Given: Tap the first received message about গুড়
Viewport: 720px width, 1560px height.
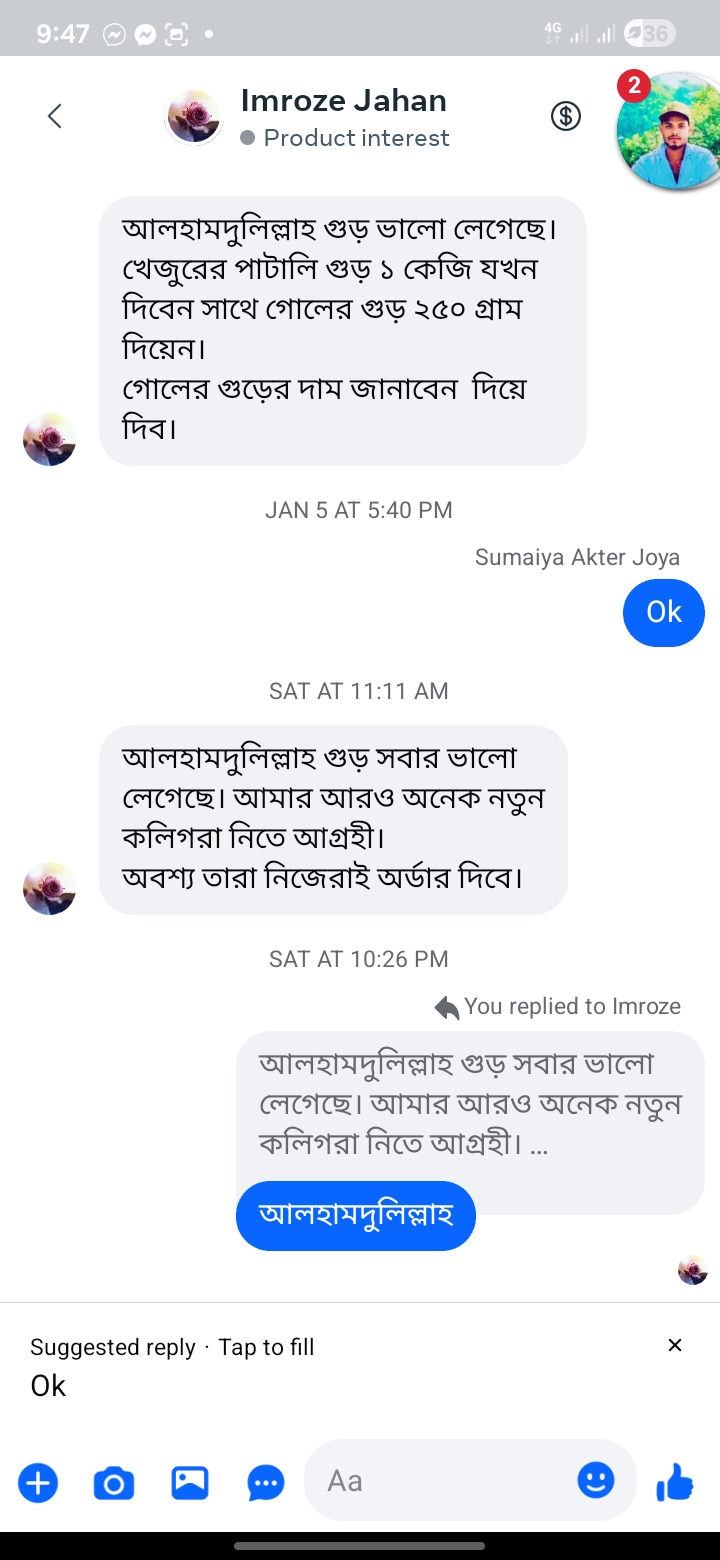Looking at the screenshot, I should 342,330.
